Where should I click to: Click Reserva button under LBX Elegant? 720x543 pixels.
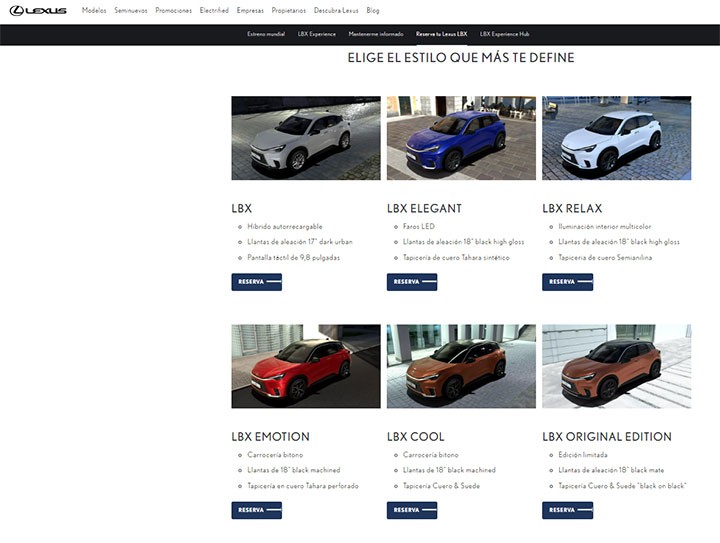tap(412, 282)
